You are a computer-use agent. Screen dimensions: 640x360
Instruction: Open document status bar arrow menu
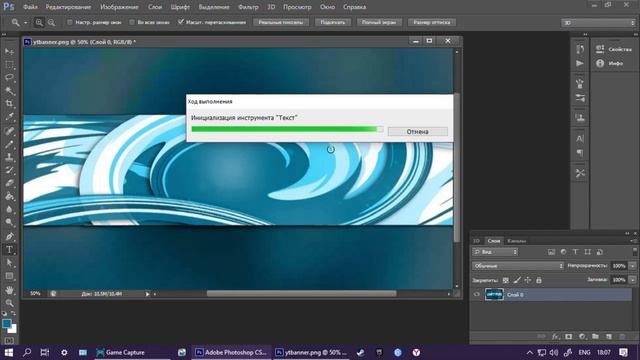(147, 293)
